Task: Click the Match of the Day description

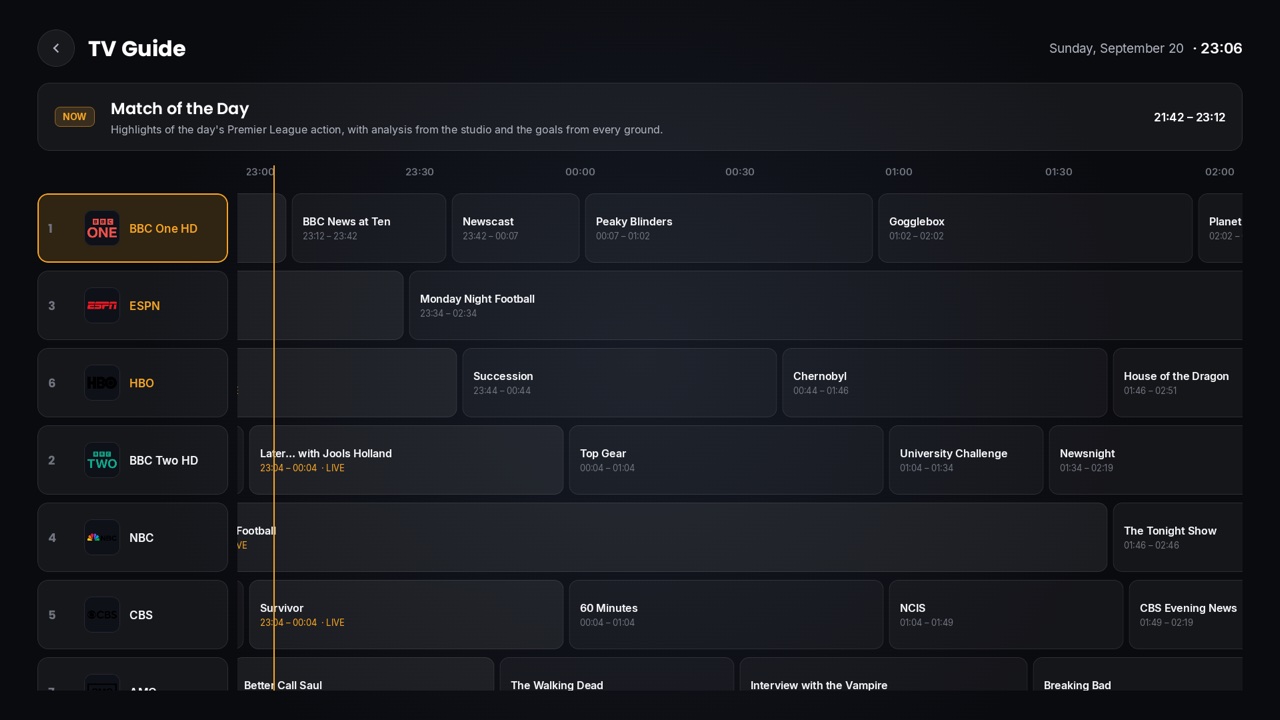Action: tap(387, 129)
